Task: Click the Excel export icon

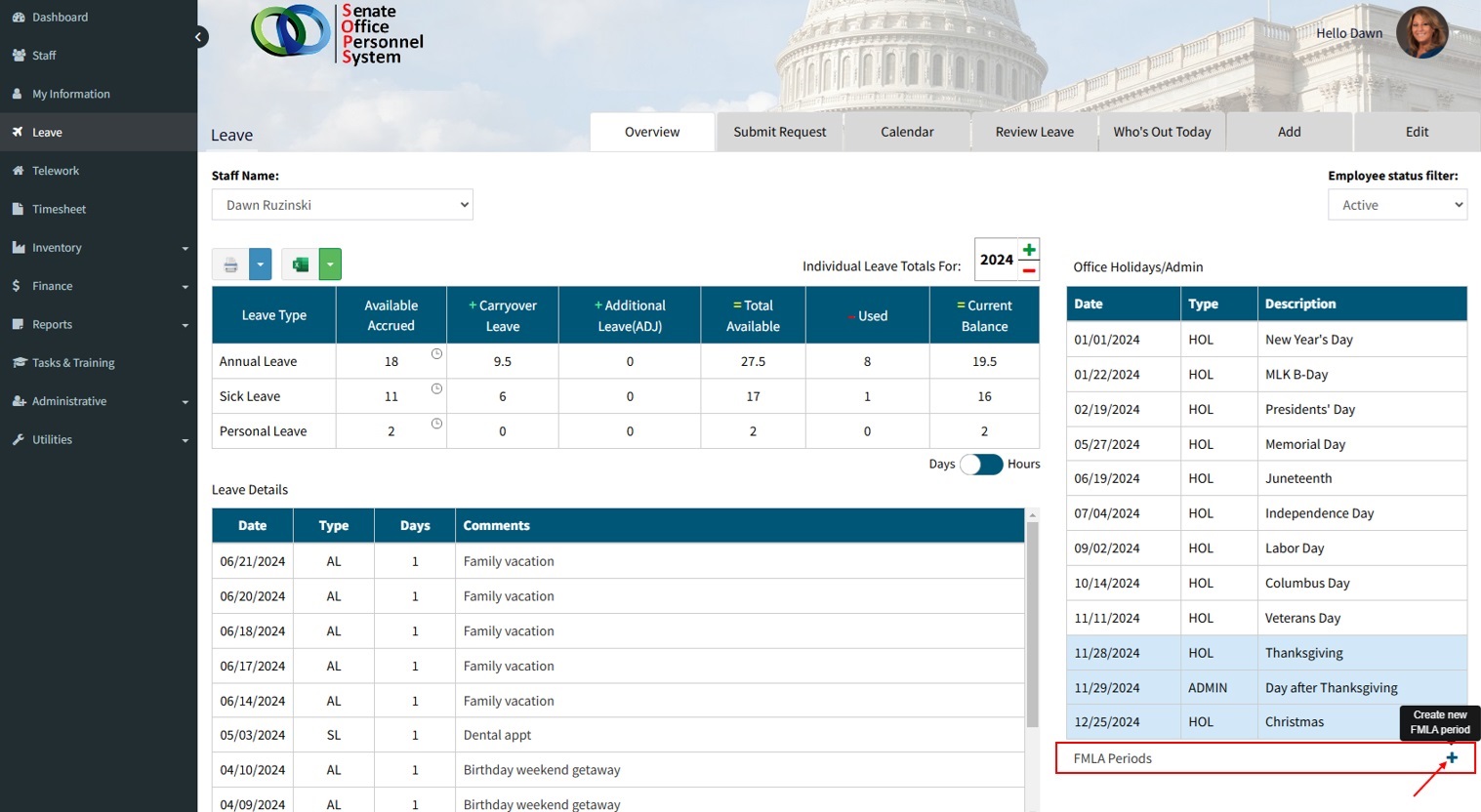Action: pyautogui.click(x=300, y=264)
